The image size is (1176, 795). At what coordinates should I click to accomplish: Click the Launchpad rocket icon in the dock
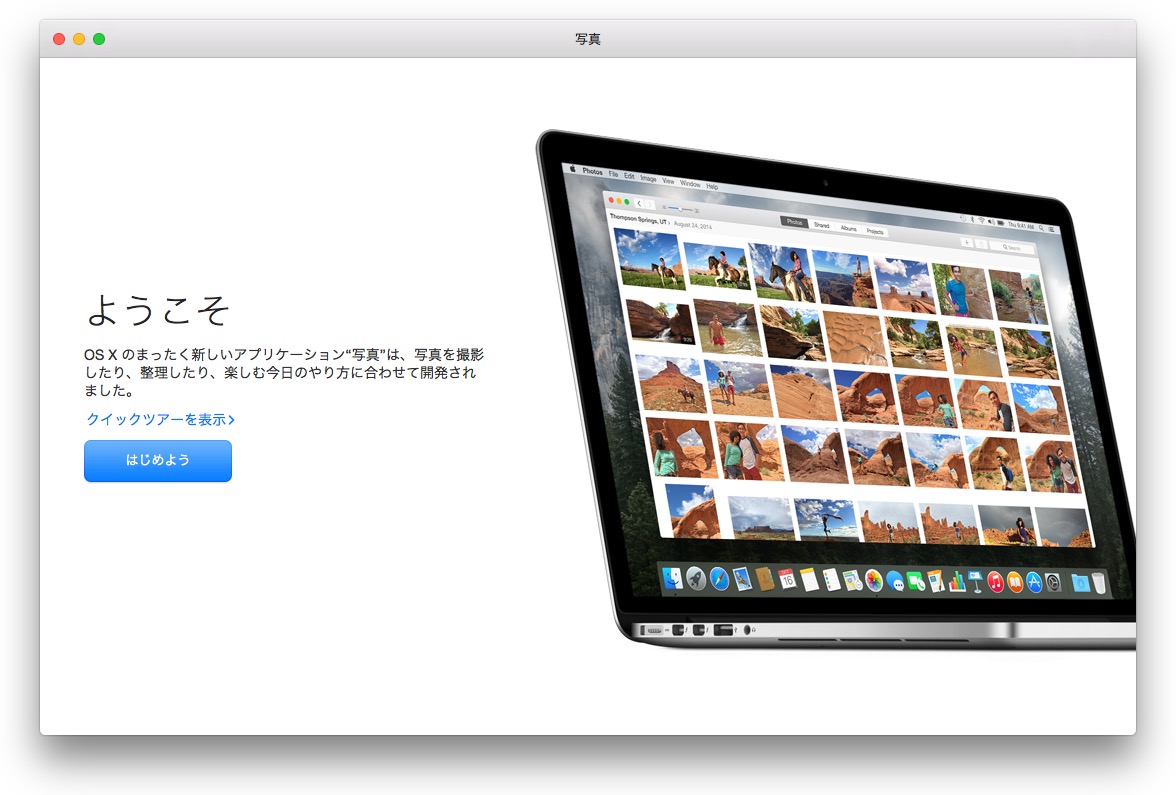695,577
